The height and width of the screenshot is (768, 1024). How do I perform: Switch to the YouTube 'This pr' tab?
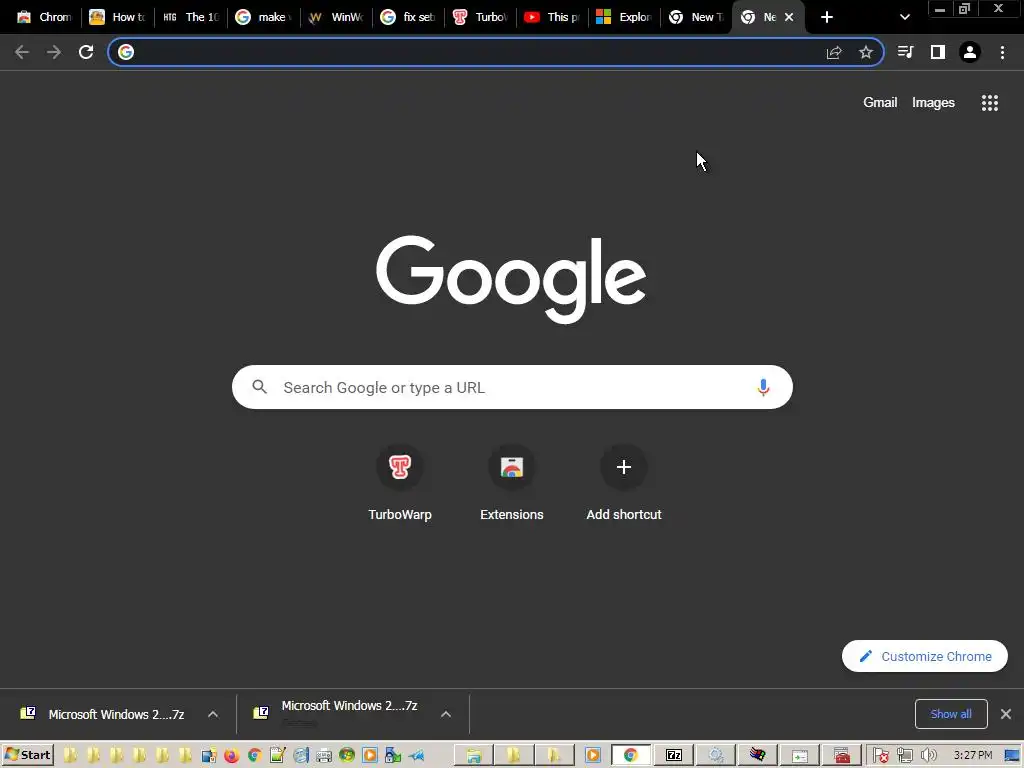[552, 17]
